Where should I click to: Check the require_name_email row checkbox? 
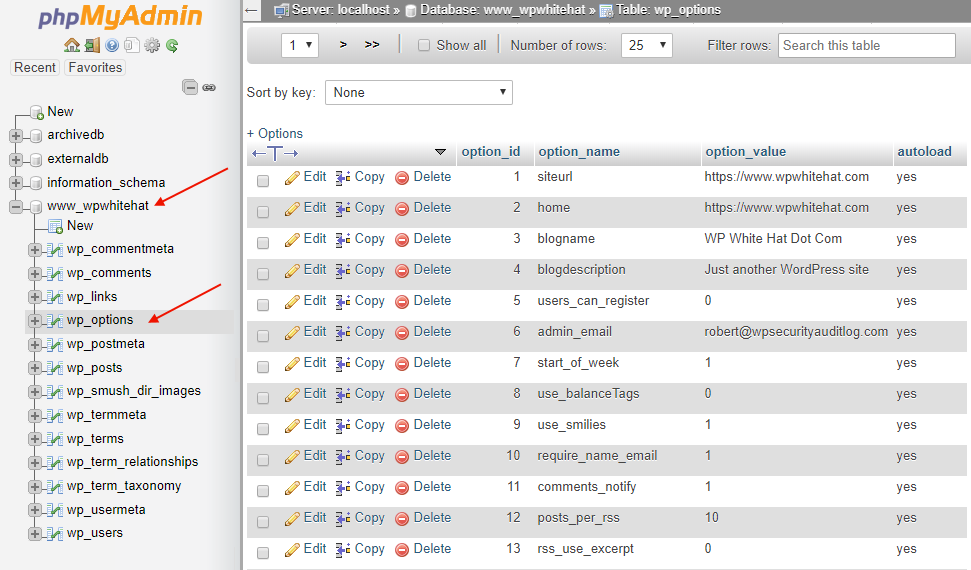(x=263, y=460)
